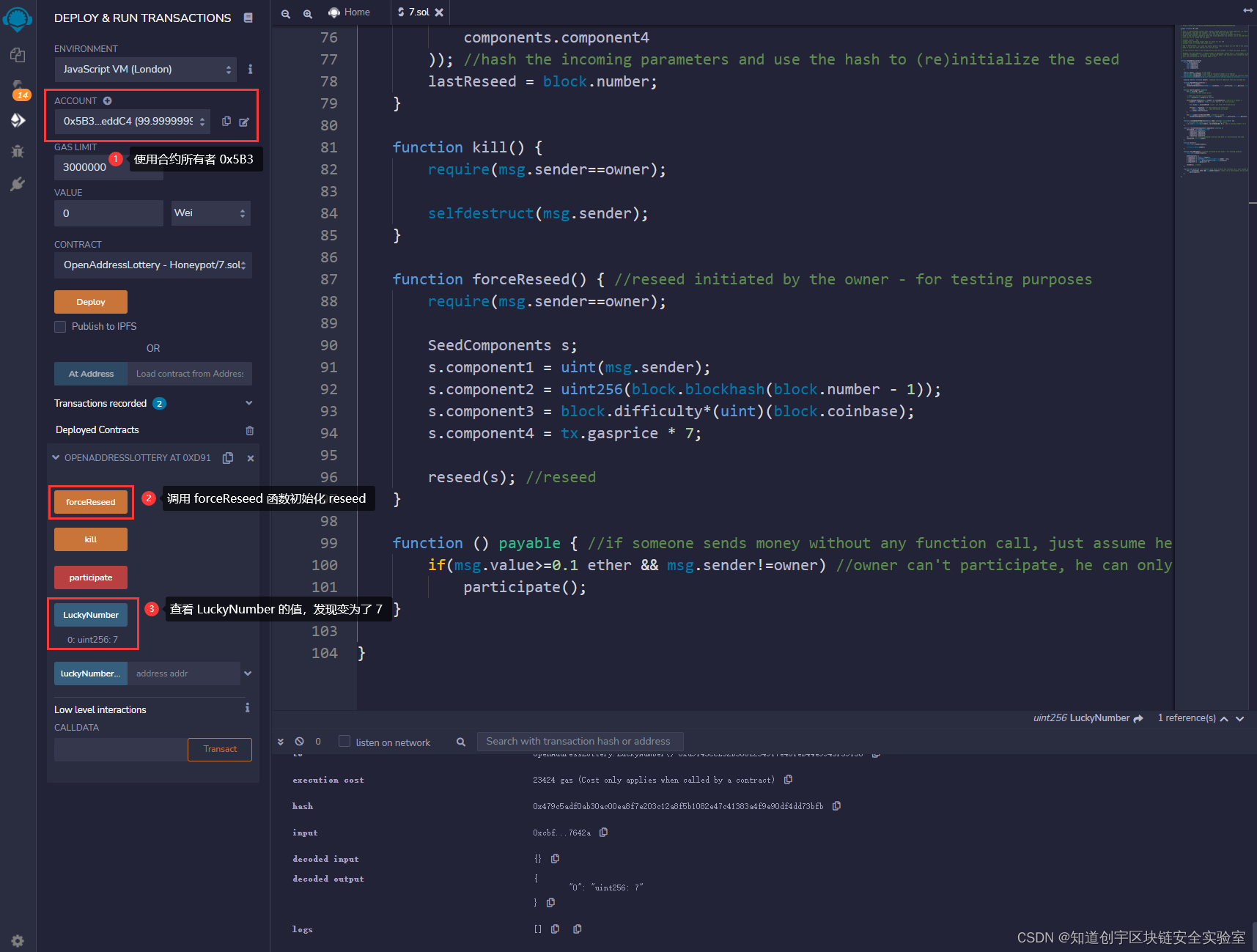Go to next reference chevron down

pyautogui.click(x=1240, y=719)
